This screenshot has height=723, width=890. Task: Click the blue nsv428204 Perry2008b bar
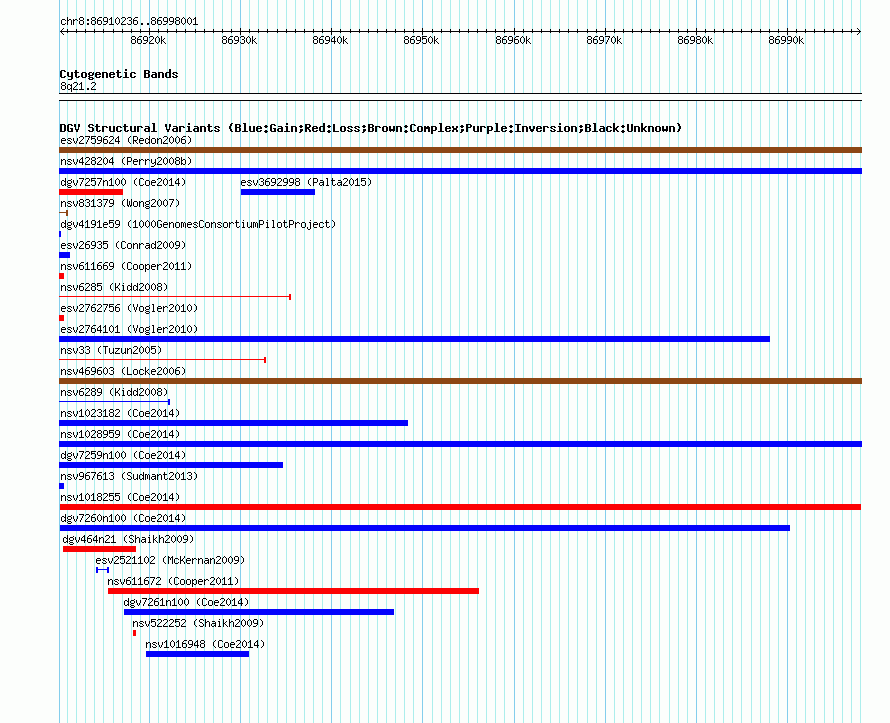(460, 171)
